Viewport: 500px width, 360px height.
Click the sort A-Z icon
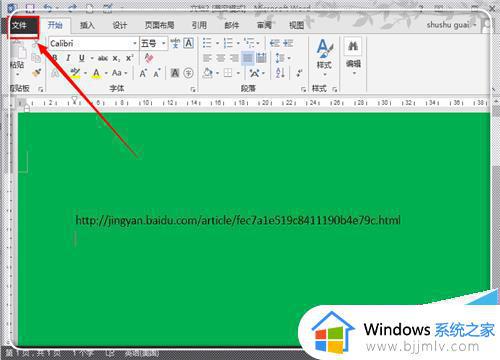tap(280, 73)
